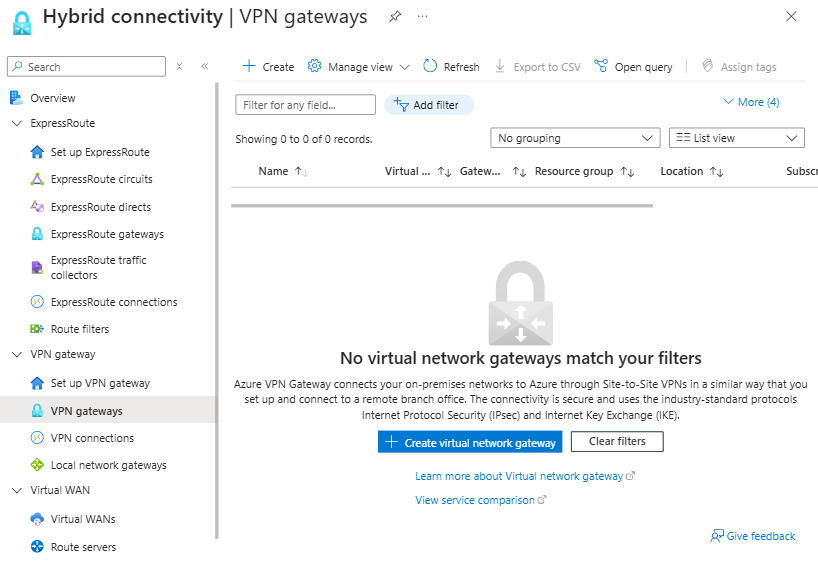The image size is (818, 562).
Task: Select VPN connections in the sidebar
Action: [x=92, y=438]
